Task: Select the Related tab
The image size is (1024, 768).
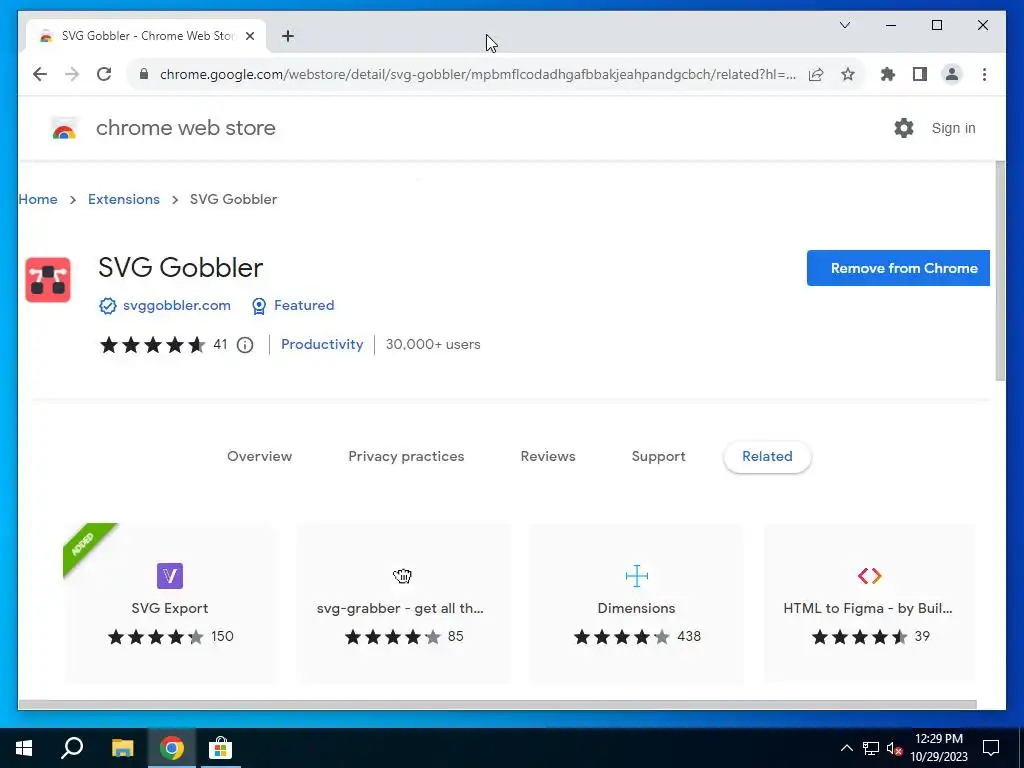Action: pos(767,456)
